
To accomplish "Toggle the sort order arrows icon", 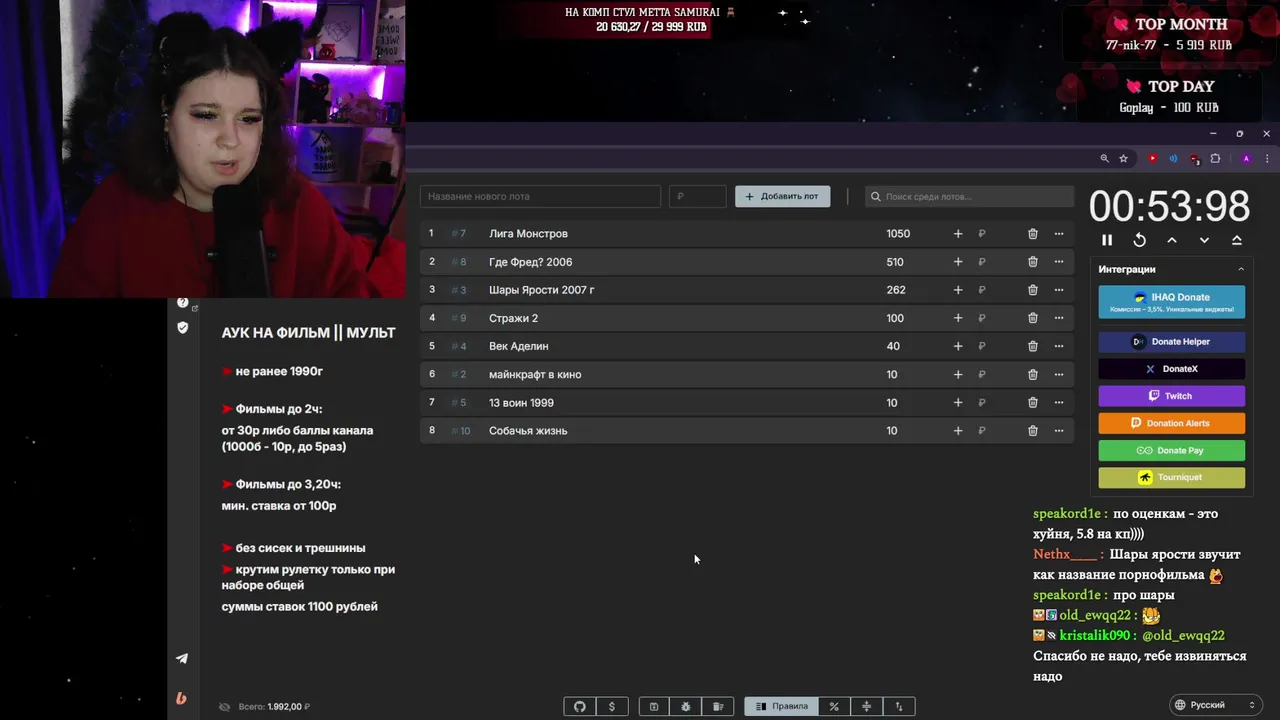I will (899, 706).
